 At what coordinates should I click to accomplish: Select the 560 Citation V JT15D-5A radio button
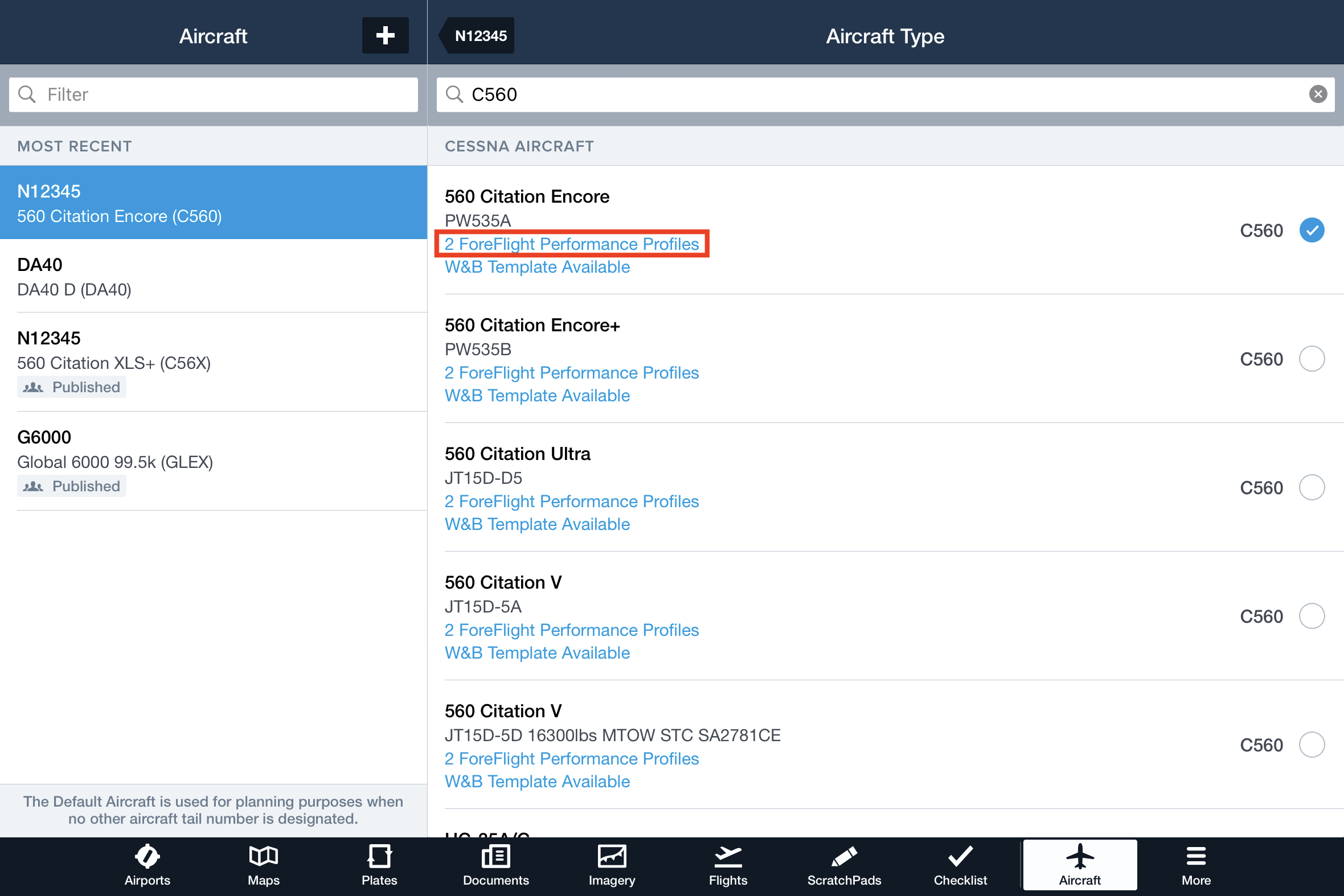pyautogui.click(x=1312, y=616)
